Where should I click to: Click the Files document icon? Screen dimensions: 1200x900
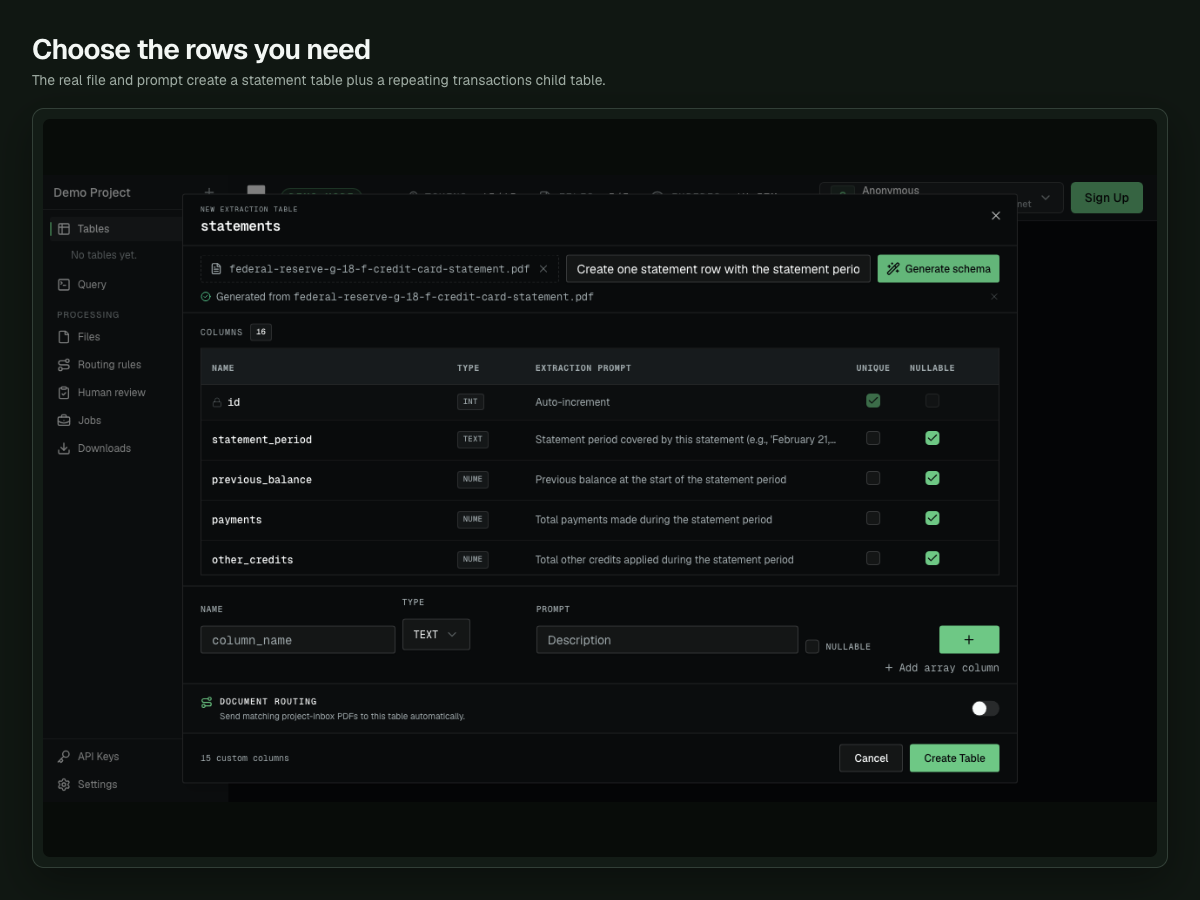click(64, 337)
